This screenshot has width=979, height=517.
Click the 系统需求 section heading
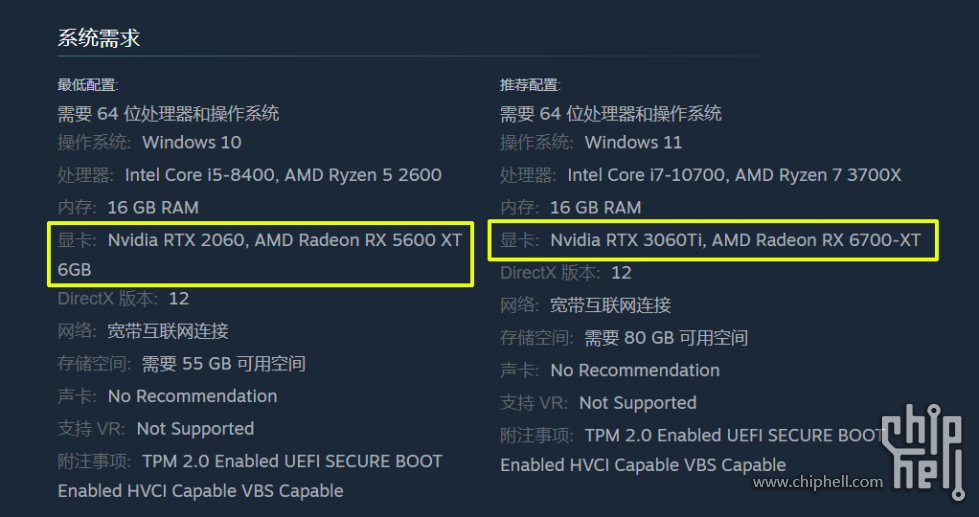[98, 38]
